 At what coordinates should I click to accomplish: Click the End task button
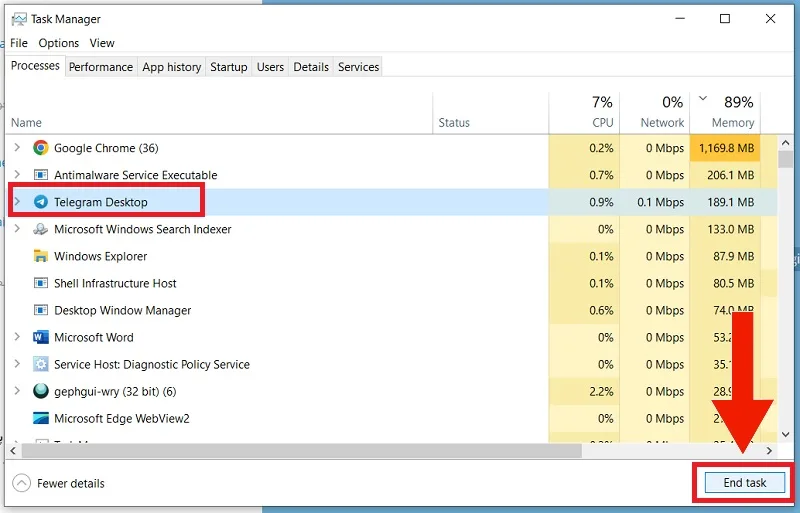744,483
